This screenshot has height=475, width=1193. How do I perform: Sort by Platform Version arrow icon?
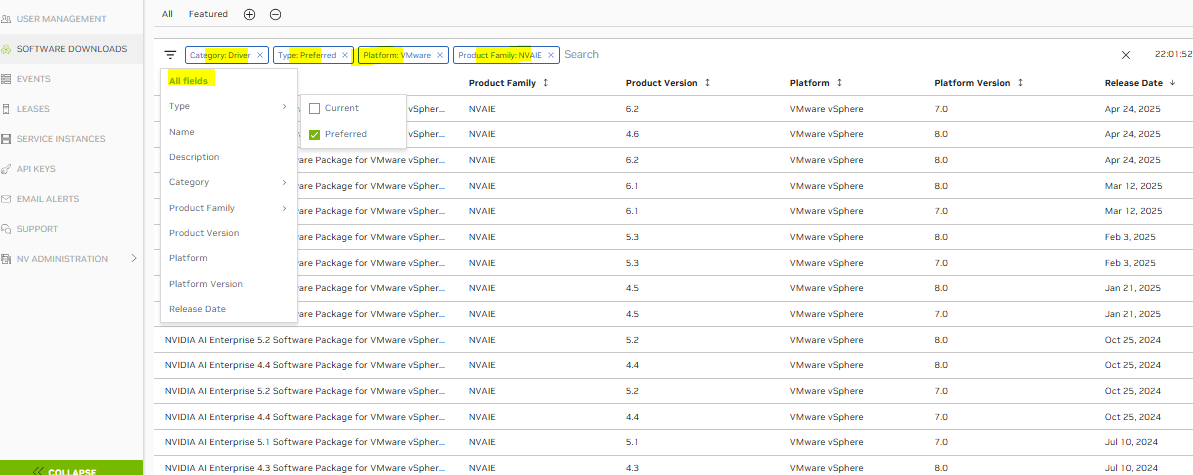(1020, 82)
